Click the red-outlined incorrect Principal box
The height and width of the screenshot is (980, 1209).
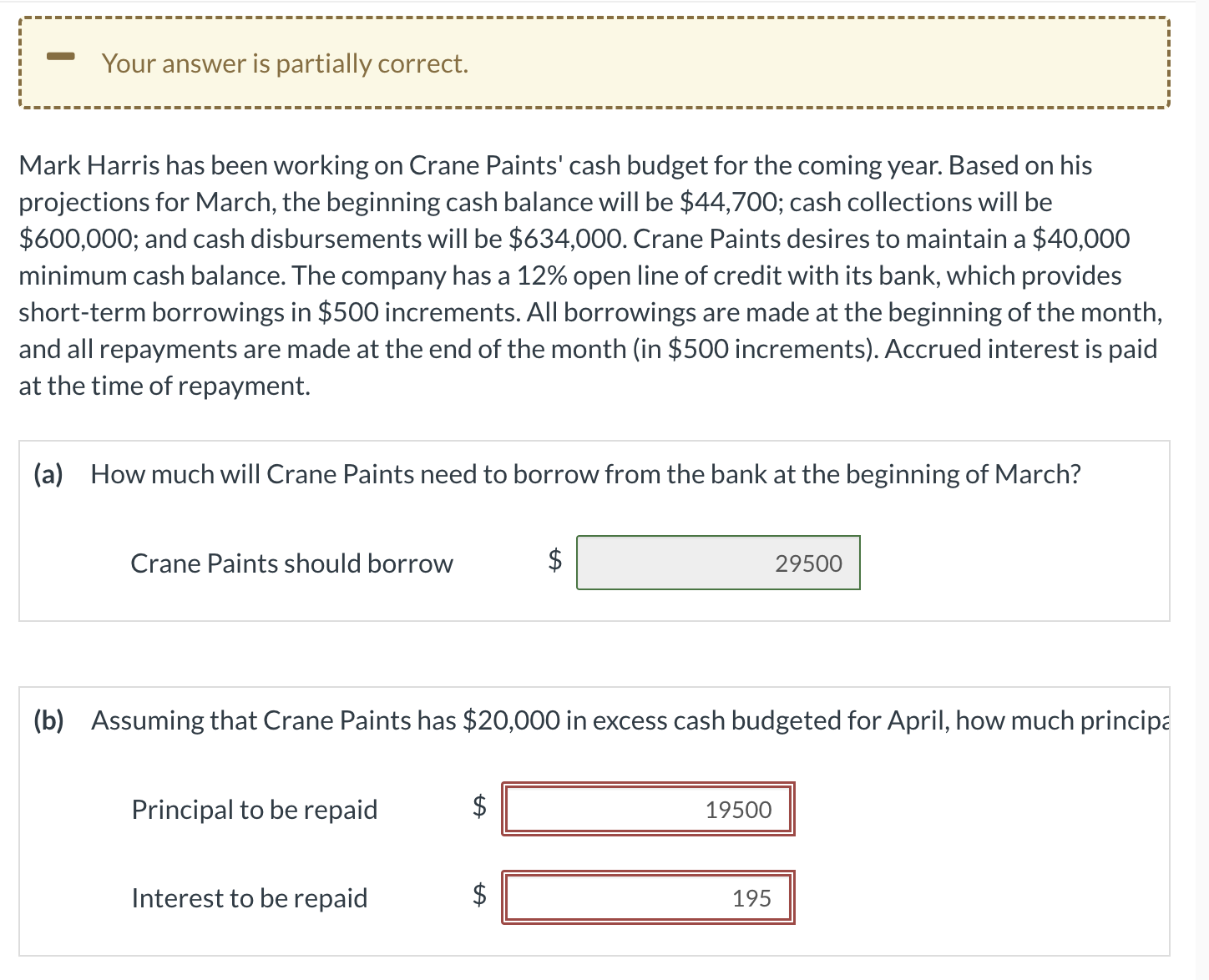click(x=649, y=808)
